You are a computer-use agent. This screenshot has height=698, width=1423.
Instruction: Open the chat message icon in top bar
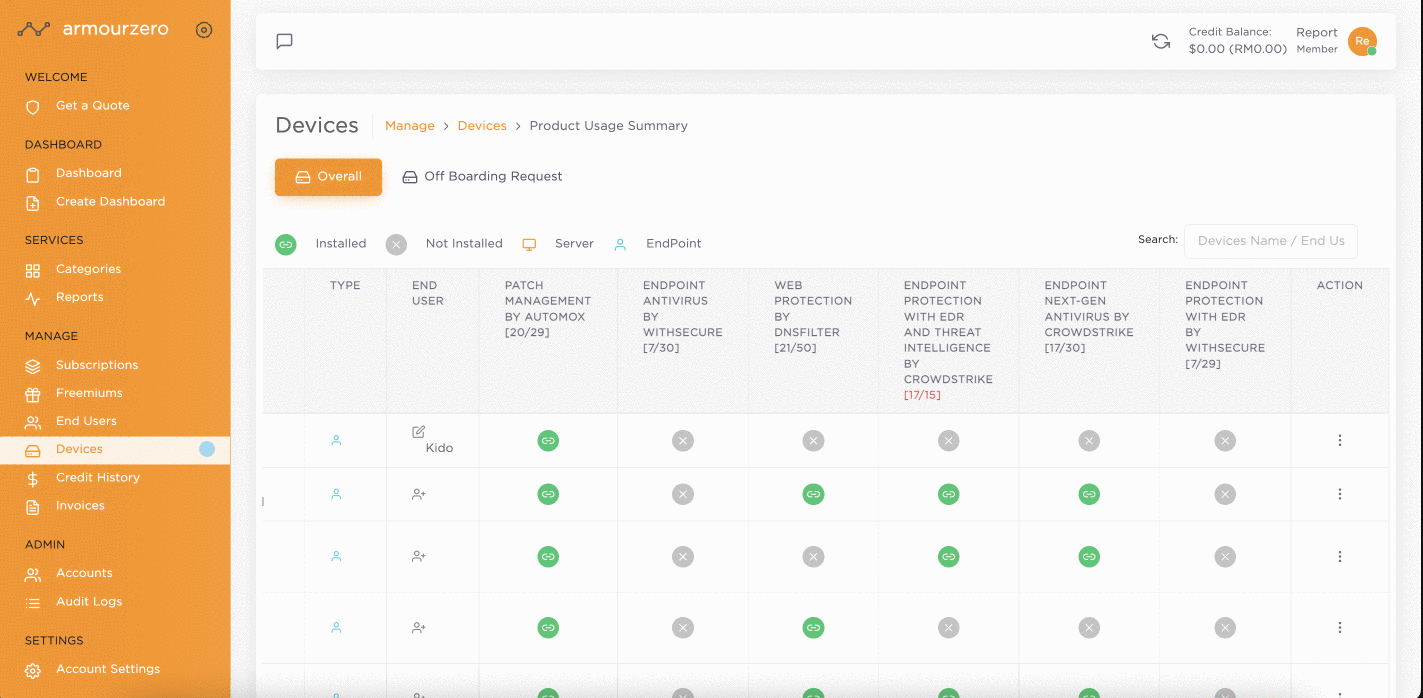[285, 41]
